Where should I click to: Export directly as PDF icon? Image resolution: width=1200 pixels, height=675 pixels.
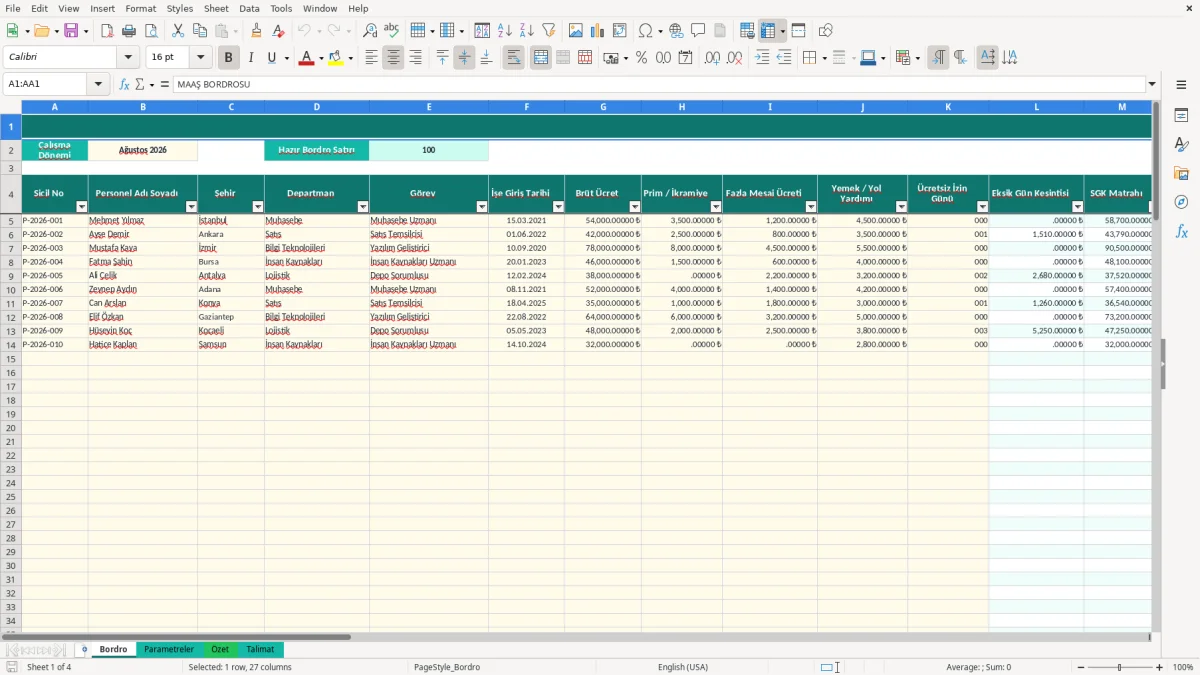coord(107,31)
